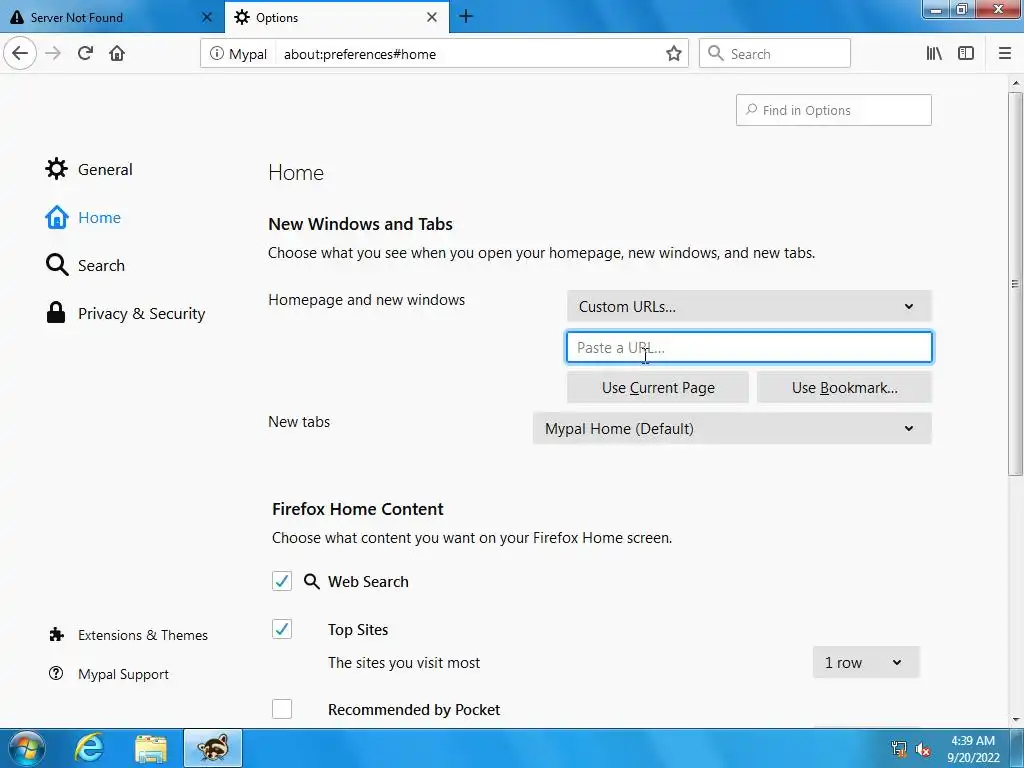Open Extensions & Themes link

click(x=129, y=635)
